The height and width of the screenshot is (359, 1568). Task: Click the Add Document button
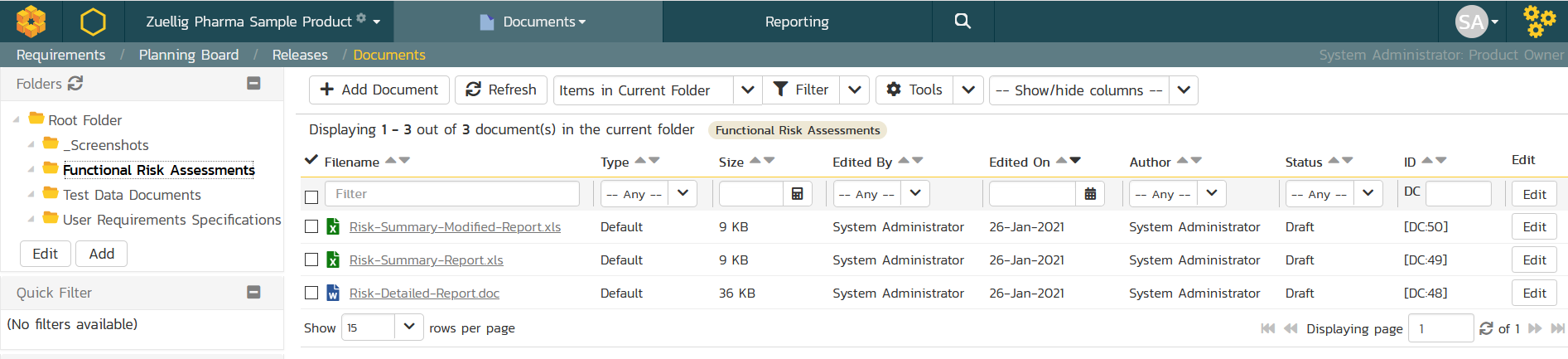pos(379,90)
